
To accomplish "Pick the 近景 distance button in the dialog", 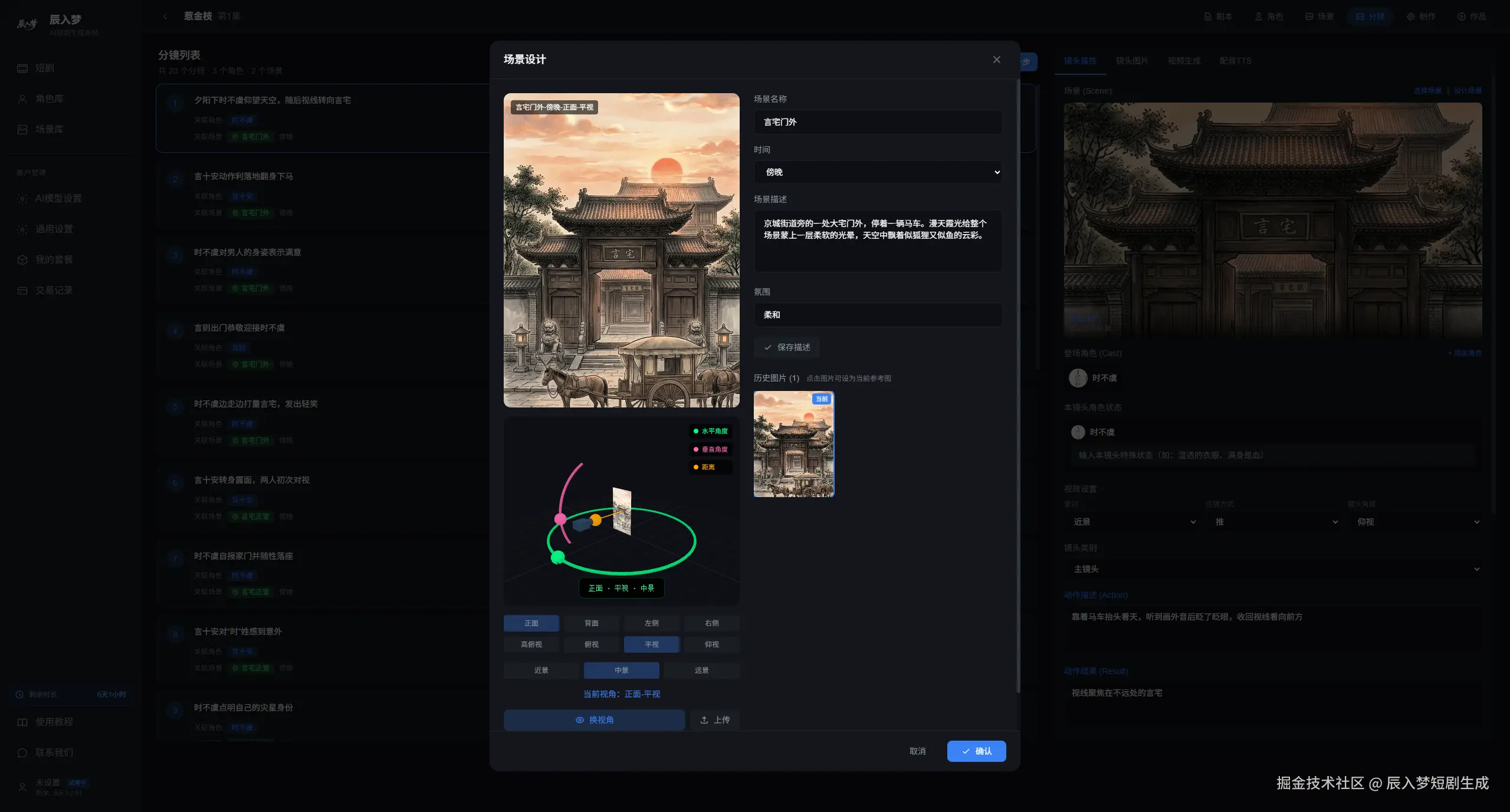I will [541, 670].
